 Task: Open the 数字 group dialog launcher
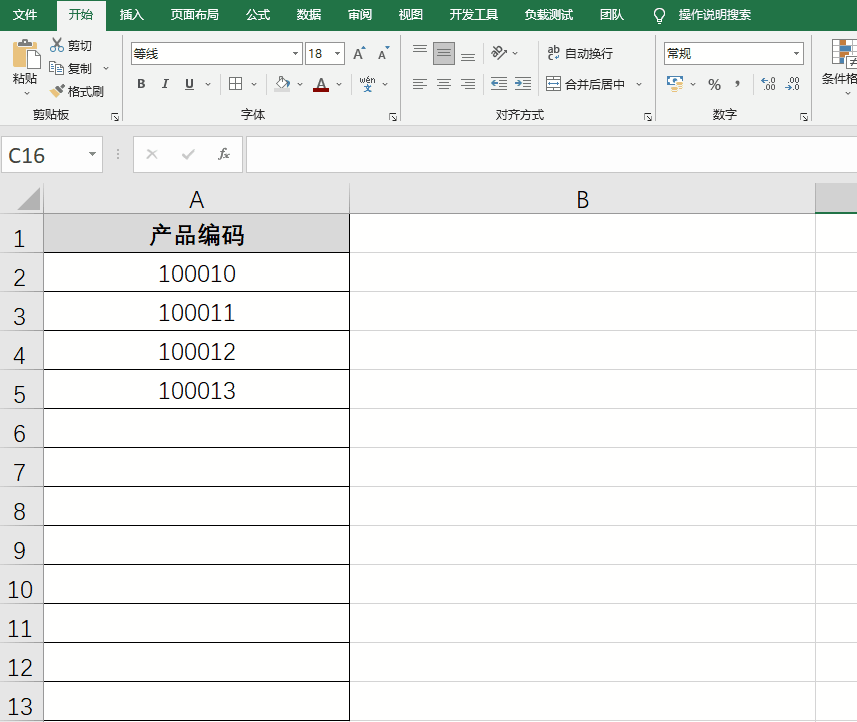(803, 116)
